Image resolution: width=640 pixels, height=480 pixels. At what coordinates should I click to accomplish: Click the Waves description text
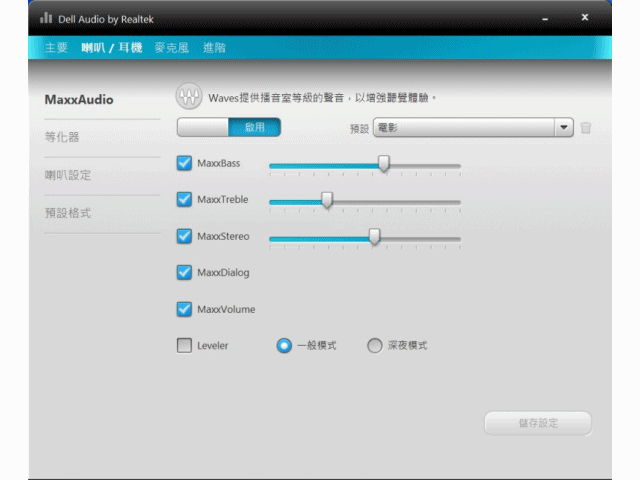322,98
